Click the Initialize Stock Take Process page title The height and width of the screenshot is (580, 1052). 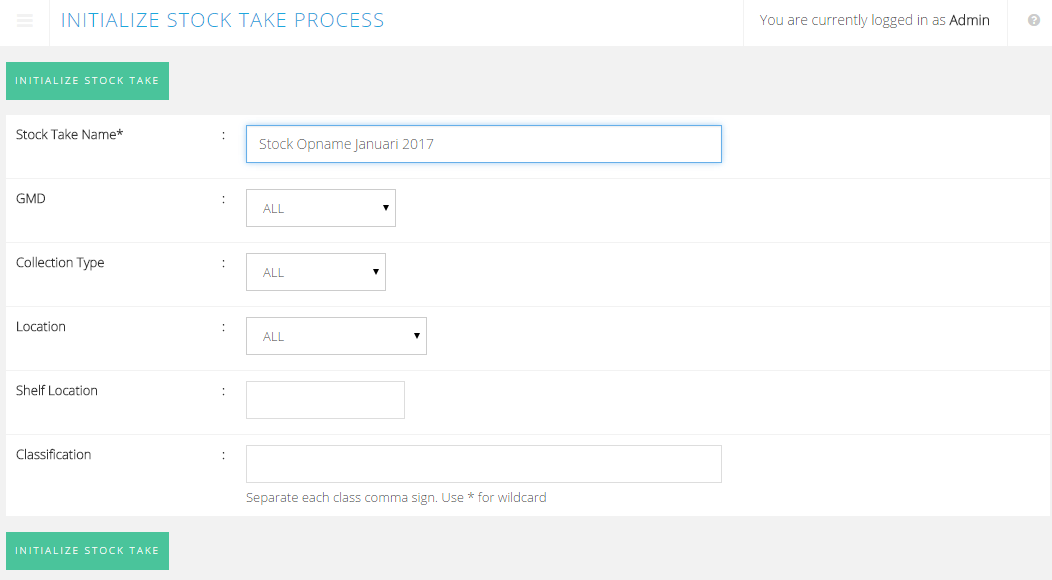222,21
